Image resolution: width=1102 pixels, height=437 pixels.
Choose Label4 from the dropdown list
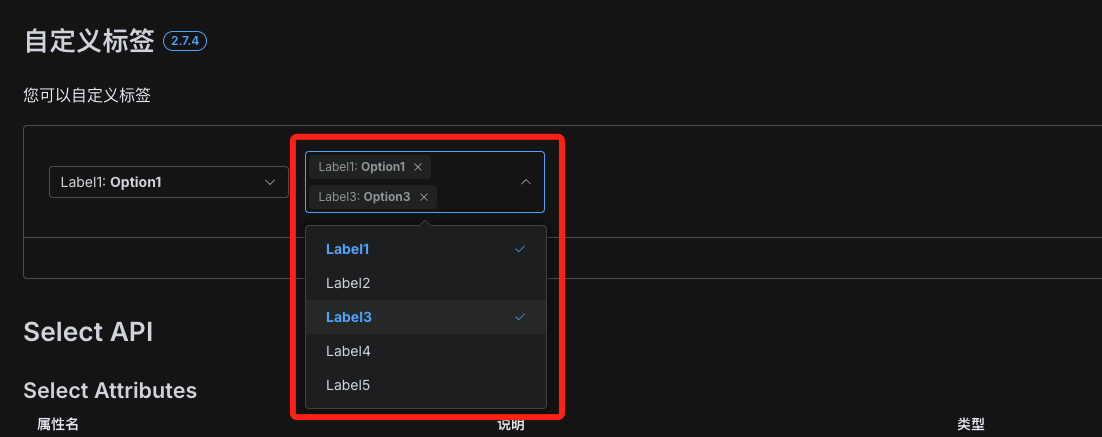426,351
